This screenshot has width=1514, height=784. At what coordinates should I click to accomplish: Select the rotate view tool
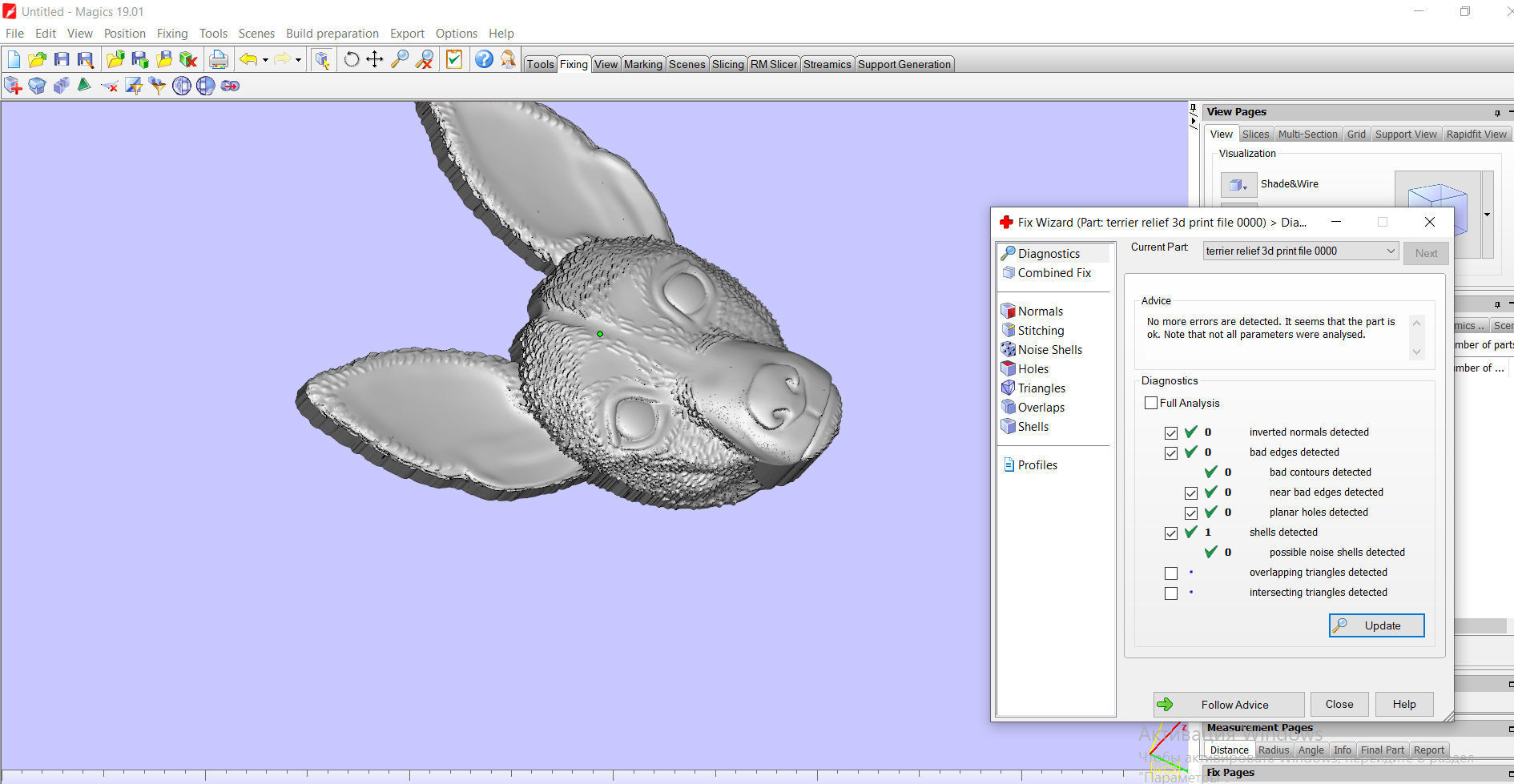351,59
